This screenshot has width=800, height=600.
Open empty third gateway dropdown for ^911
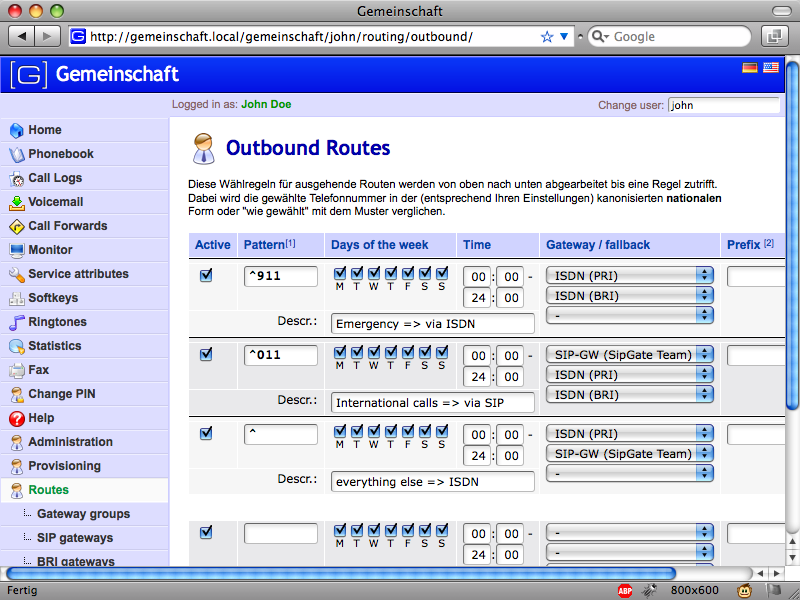tap(629, 316)
